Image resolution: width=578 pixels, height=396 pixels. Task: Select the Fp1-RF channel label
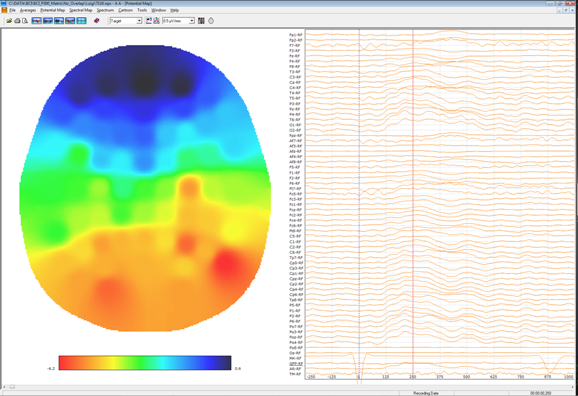pos(295,35)
